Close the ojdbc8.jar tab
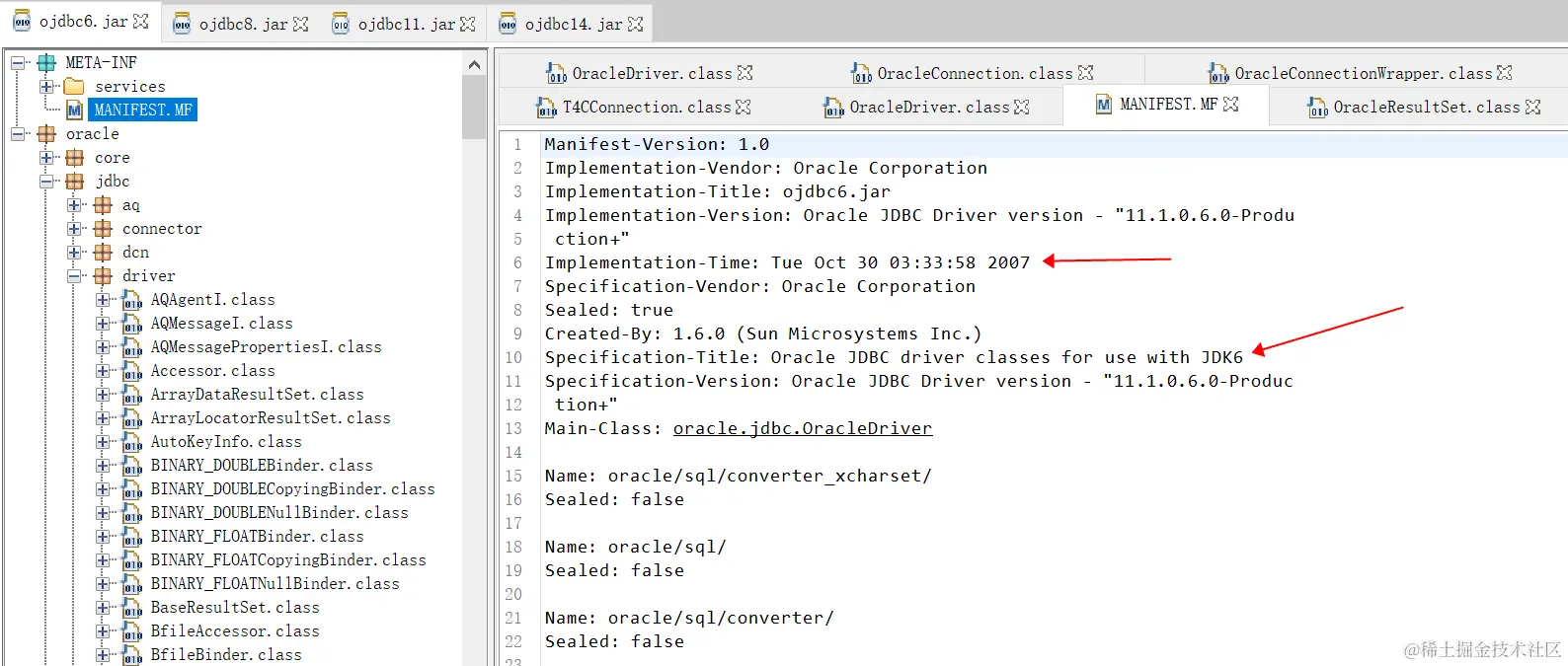1568x666 pixels. coord(301,24)
